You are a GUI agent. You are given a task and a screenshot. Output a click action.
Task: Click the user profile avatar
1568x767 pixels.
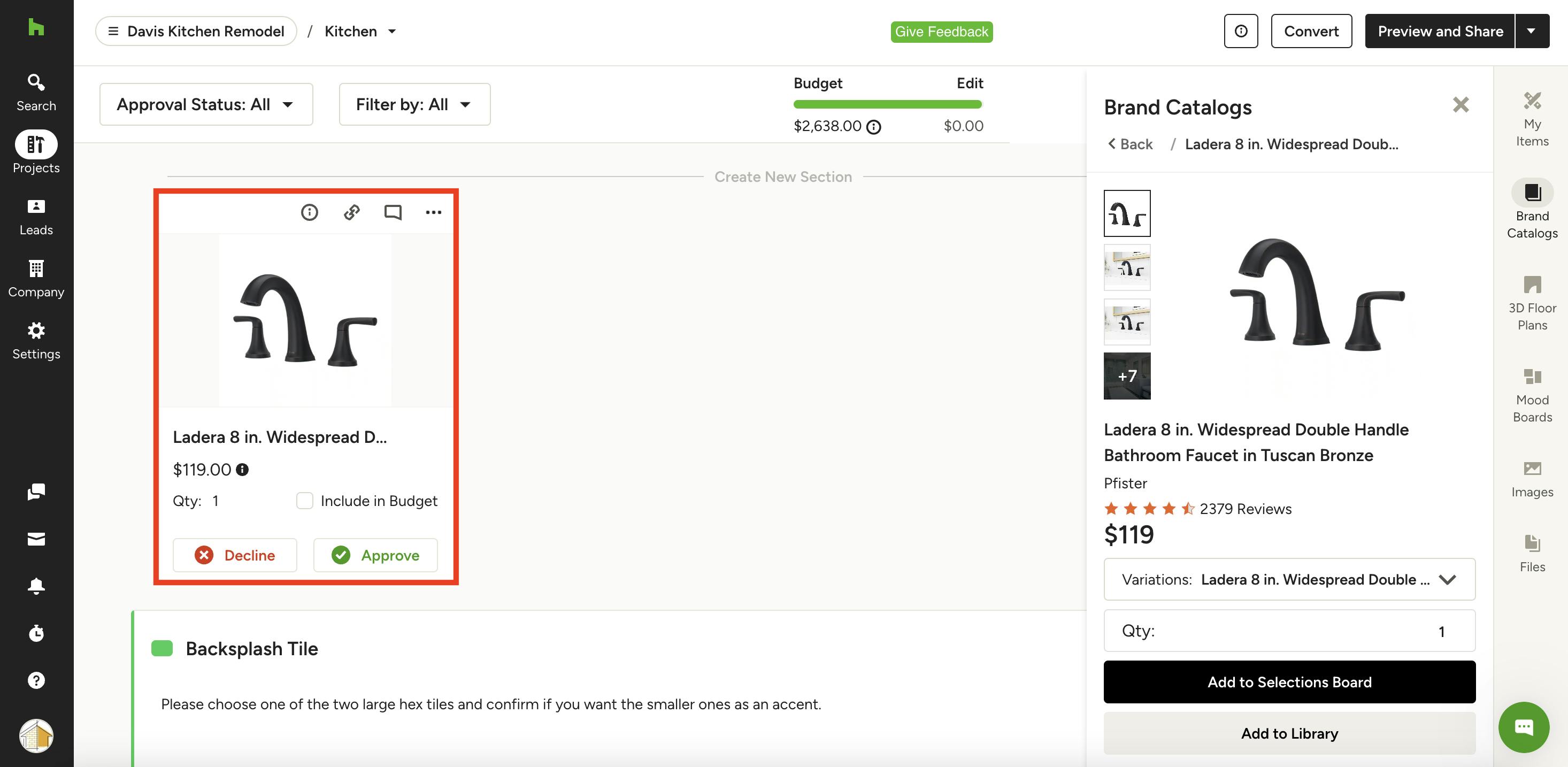tap(36, 736)
